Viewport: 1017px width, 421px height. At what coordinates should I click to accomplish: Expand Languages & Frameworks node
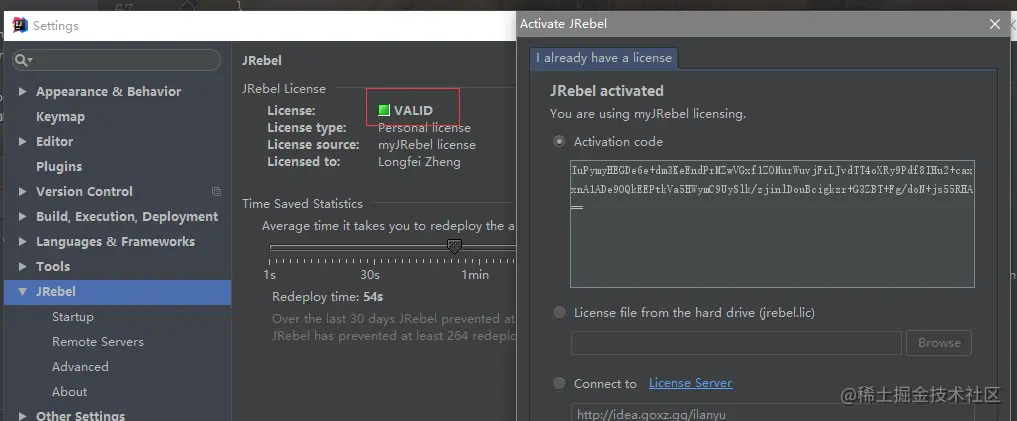point(23,241)
